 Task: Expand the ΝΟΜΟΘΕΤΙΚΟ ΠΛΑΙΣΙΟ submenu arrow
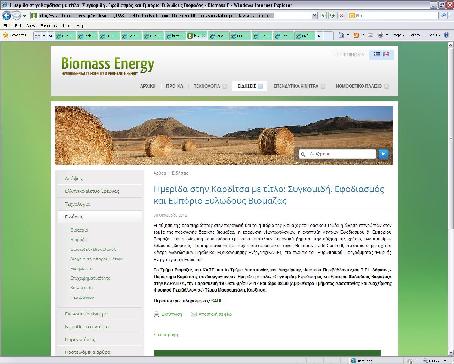coord(386,86)
